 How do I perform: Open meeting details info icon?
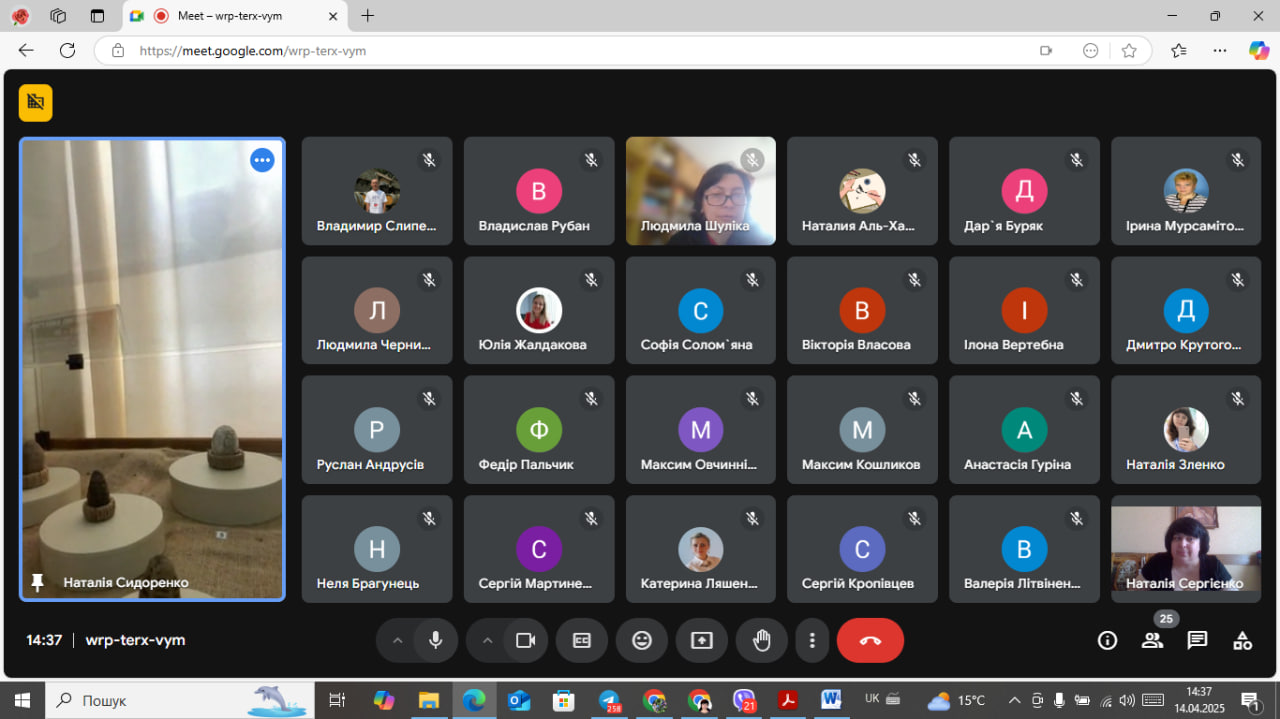point(1107,640)
